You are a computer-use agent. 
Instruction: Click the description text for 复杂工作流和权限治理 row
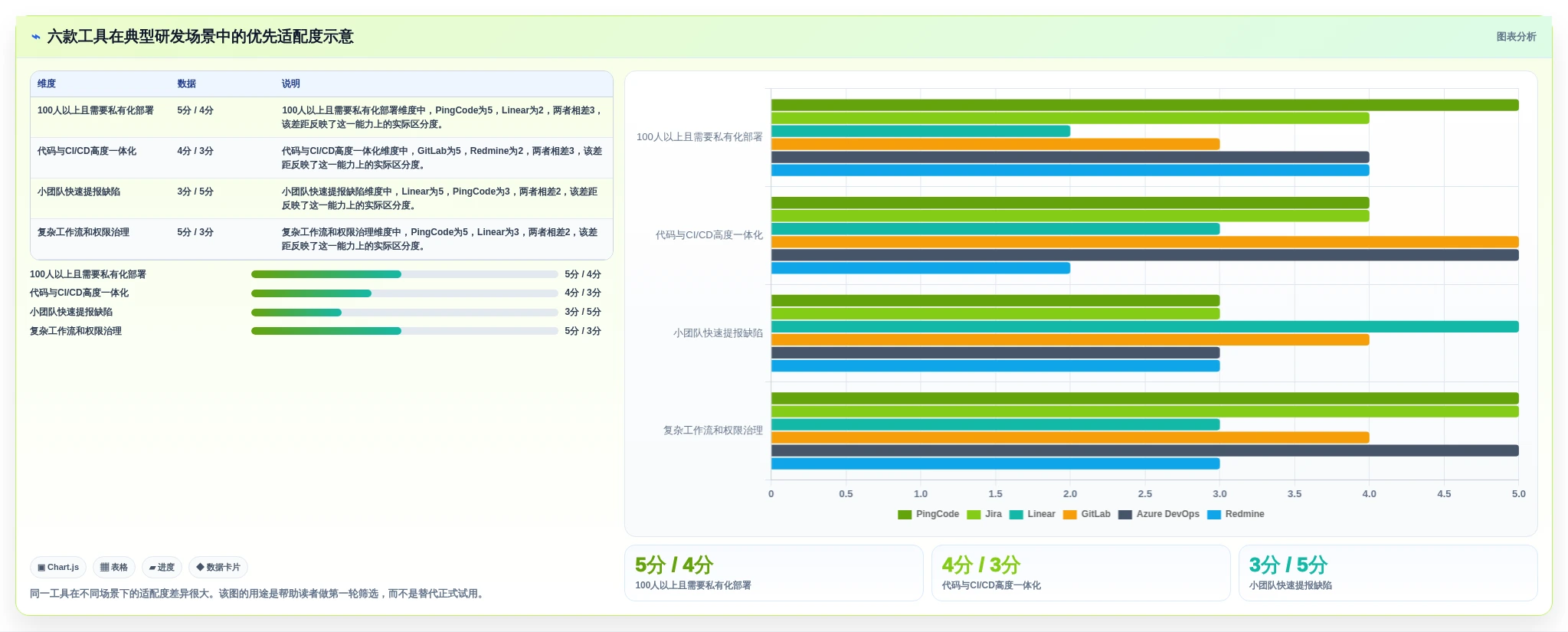click(440, 239)
